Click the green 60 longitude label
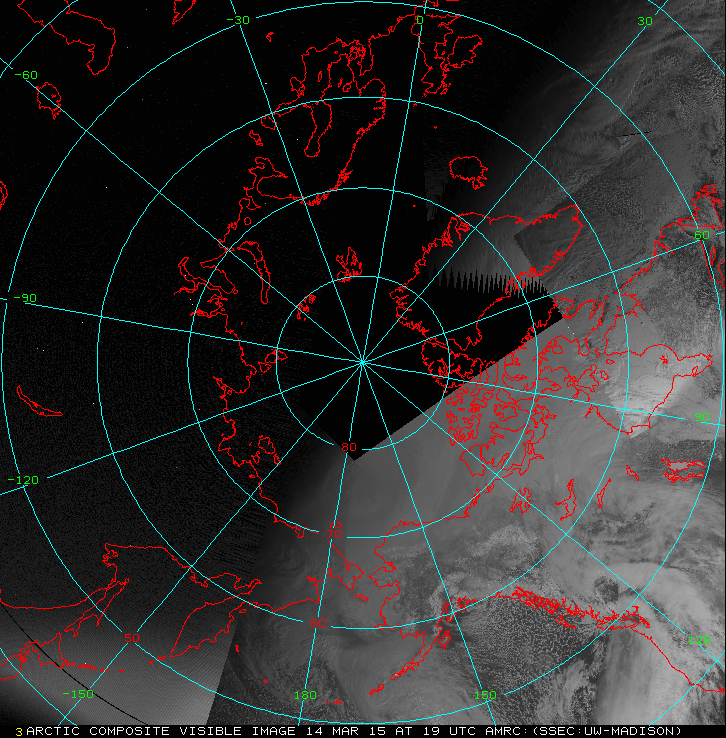This screenshot has height=738, width=726. click(x=702, y=235)
